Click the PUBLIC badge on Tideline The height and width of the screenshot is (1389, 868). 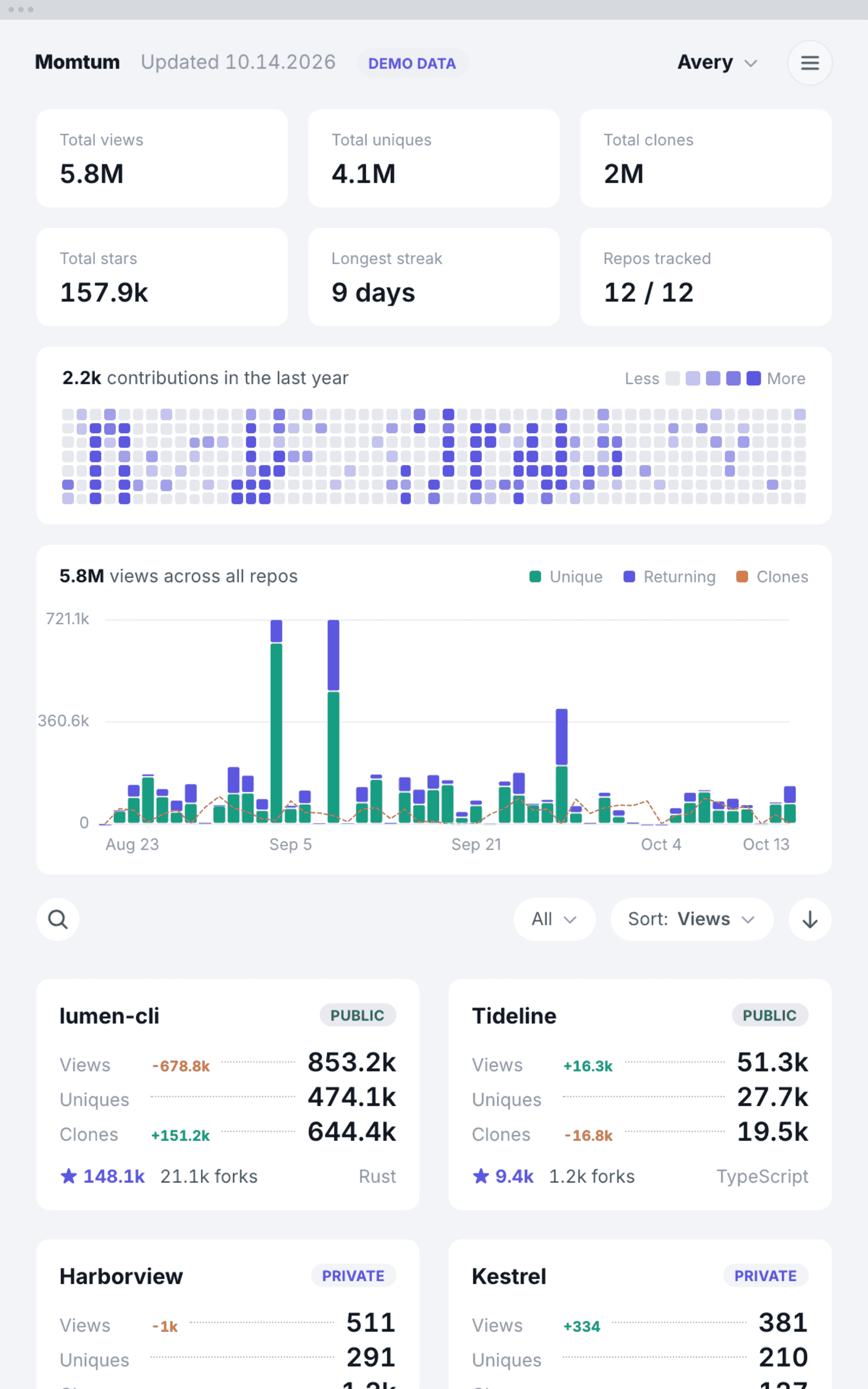(770, 1015)
